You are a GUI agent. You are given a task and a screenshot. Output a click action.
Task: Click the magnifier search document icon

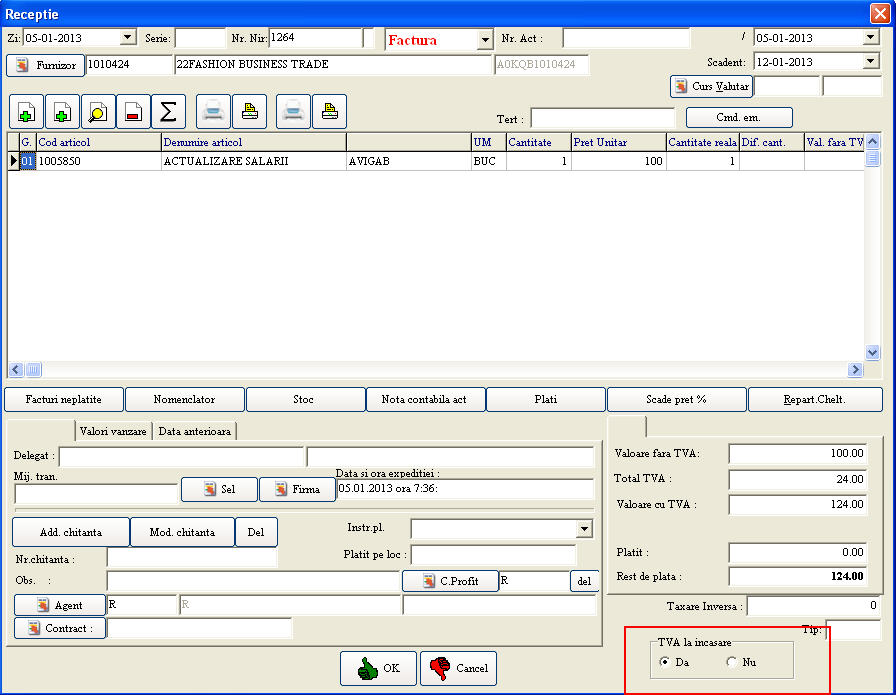click(x=97, y=111)
